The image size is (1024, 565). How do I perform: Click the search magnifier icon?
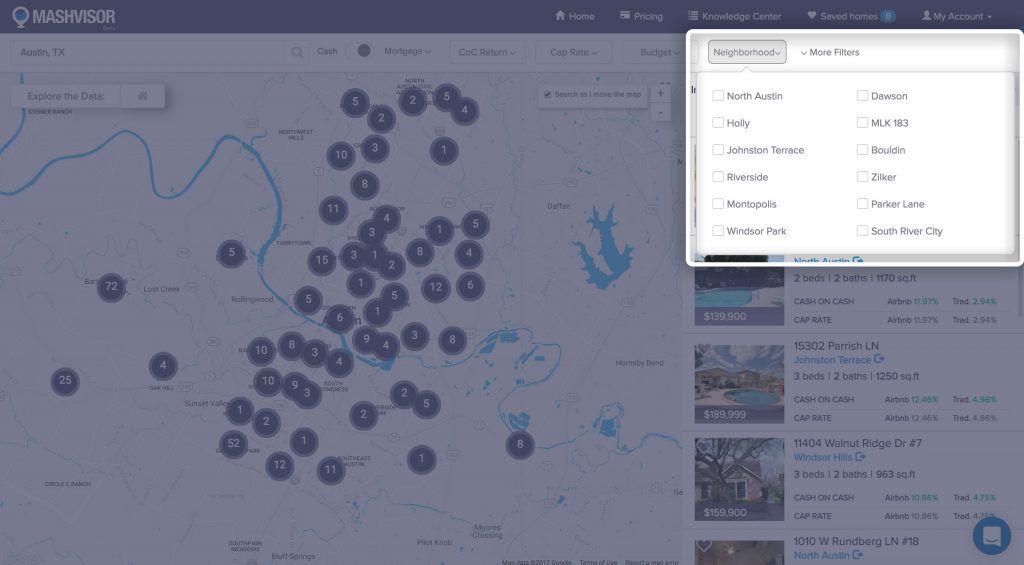click(x=297, y=52)
